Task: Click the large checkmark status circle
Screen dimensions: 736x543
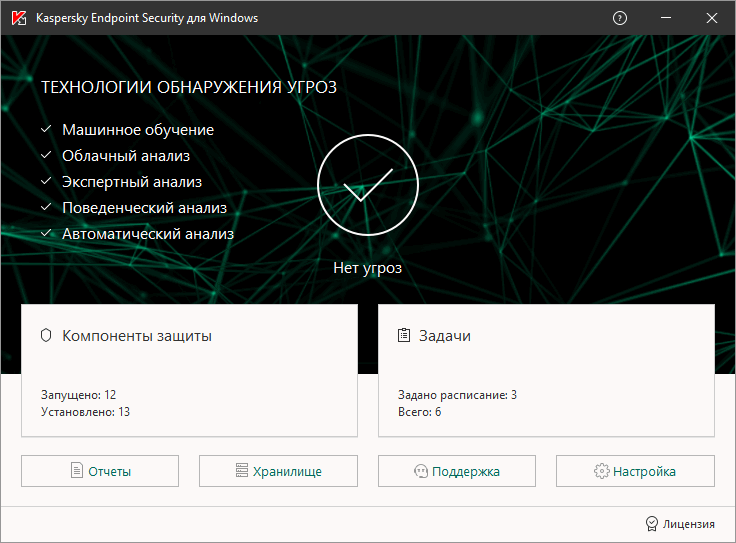Action: (368, 185)
